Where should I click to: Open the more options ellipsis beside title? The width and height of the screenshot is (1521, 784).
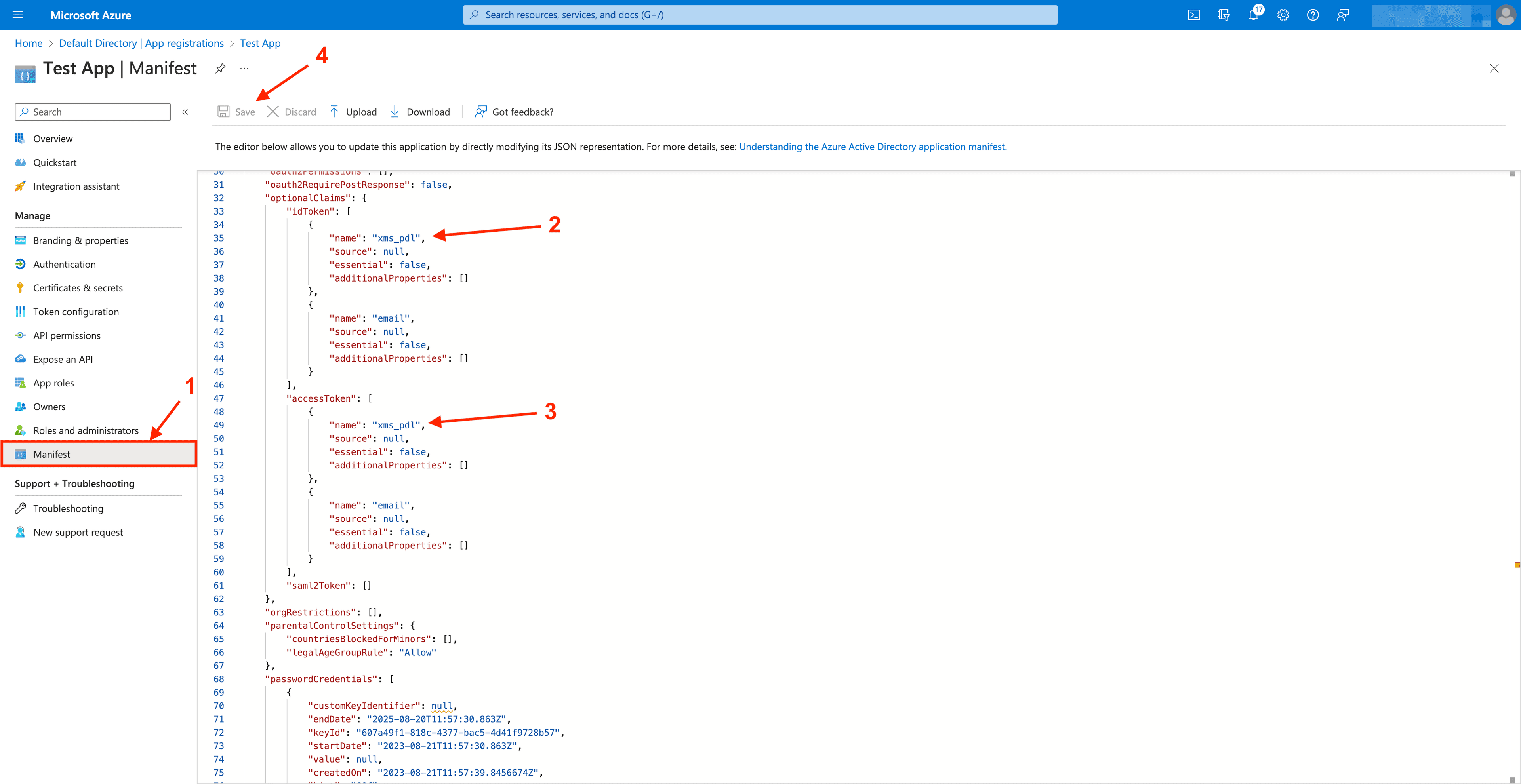coord(244,69)
